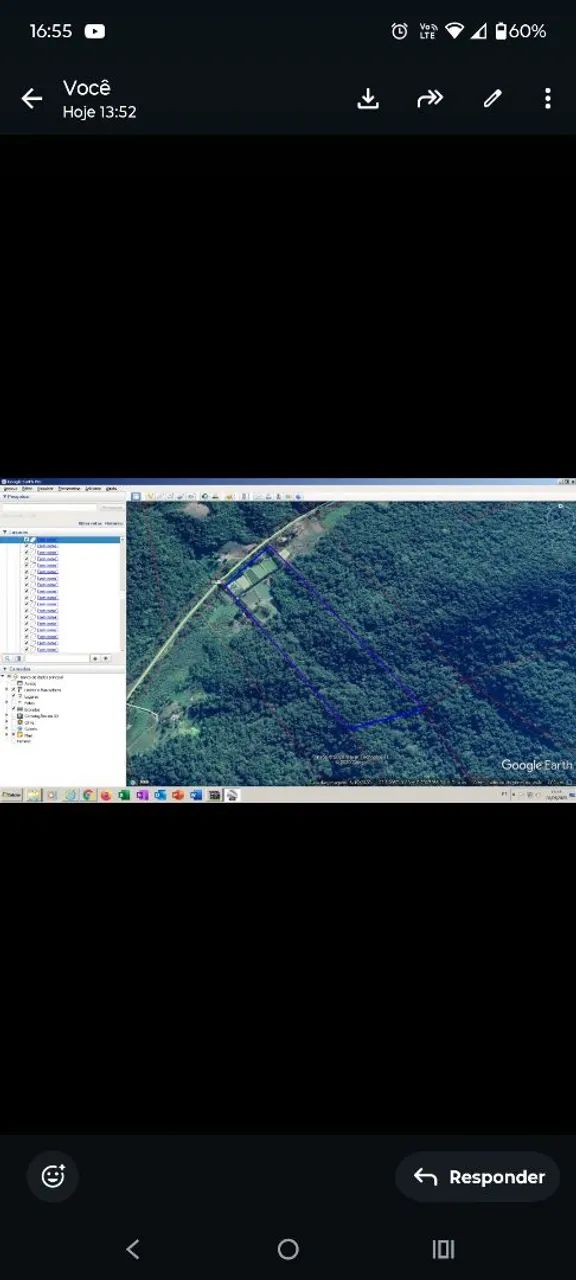Image resolution: width=576 pixels, height=1280 pixels.
Task: Tap the Google Earth satellite image
Action: tap(350, 643)
